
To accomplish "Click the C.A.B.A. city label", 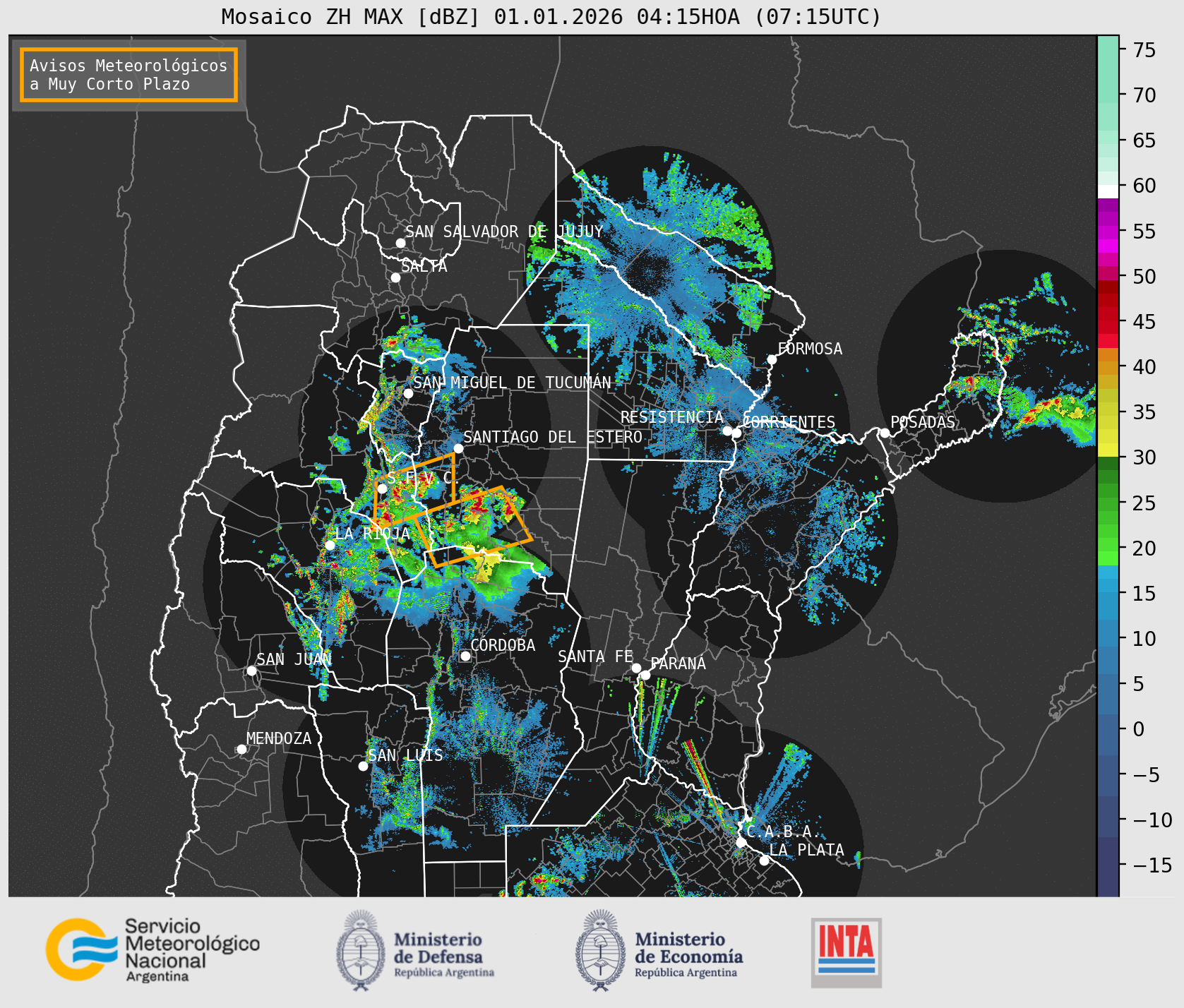I will click(x=784, y=832).
